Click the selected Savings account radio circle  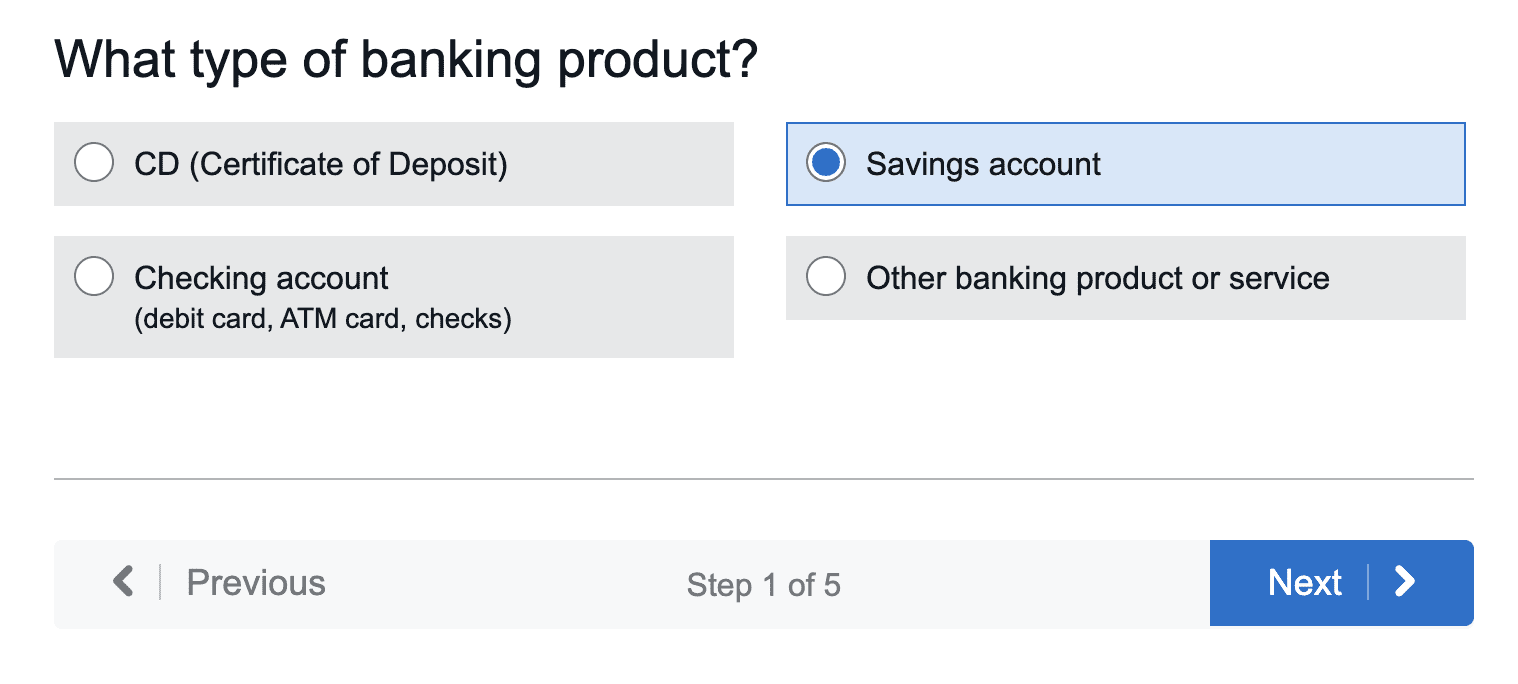[x=826, y=163]
